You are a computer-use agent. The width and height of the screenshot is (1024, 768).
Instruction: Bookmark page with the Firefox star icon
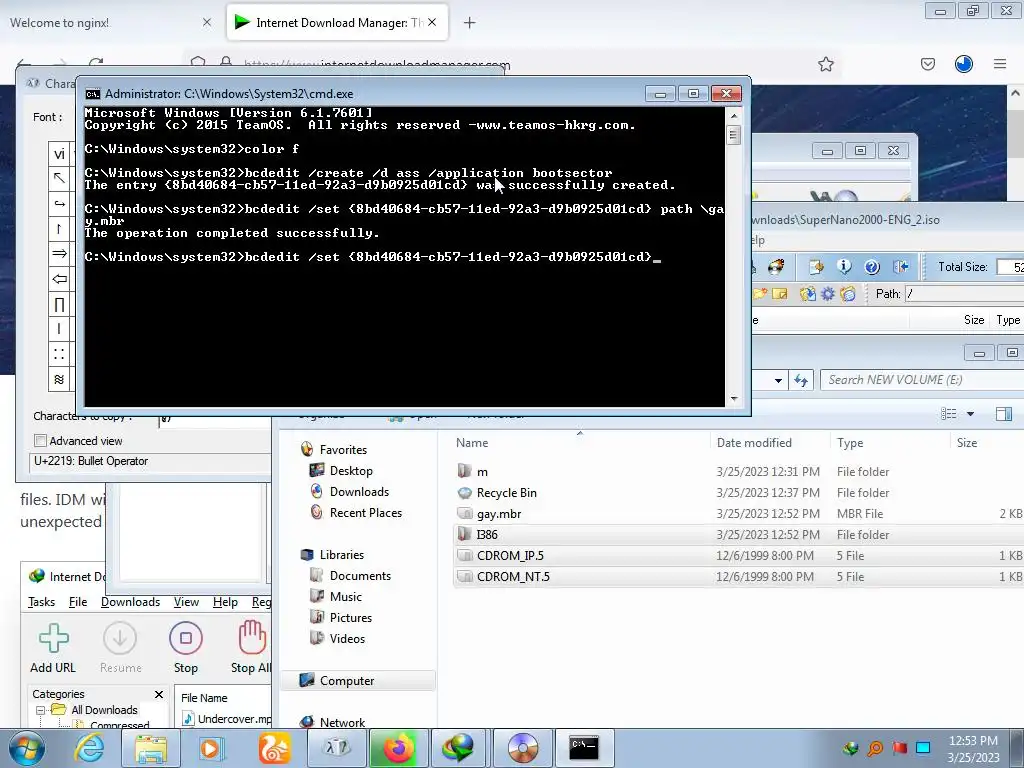pos(825,64)
